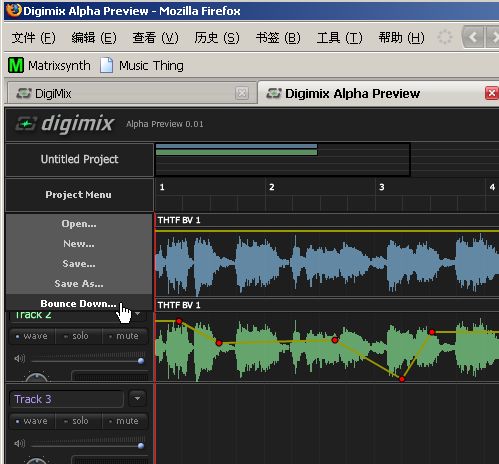Solo Track 3

coord(78,421)
